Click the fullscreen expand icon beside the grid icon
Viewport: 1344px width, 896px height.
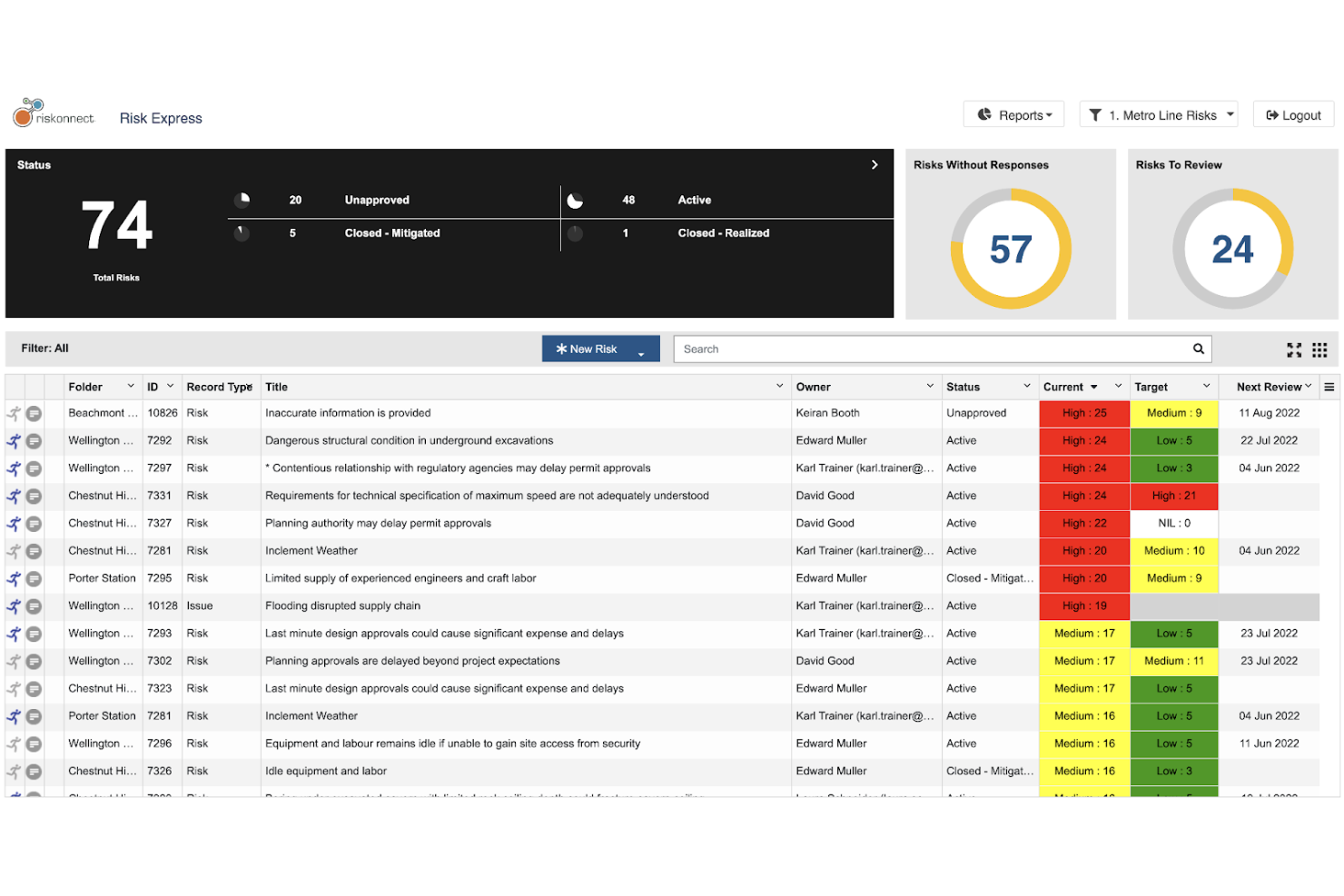click(1294, 349)
